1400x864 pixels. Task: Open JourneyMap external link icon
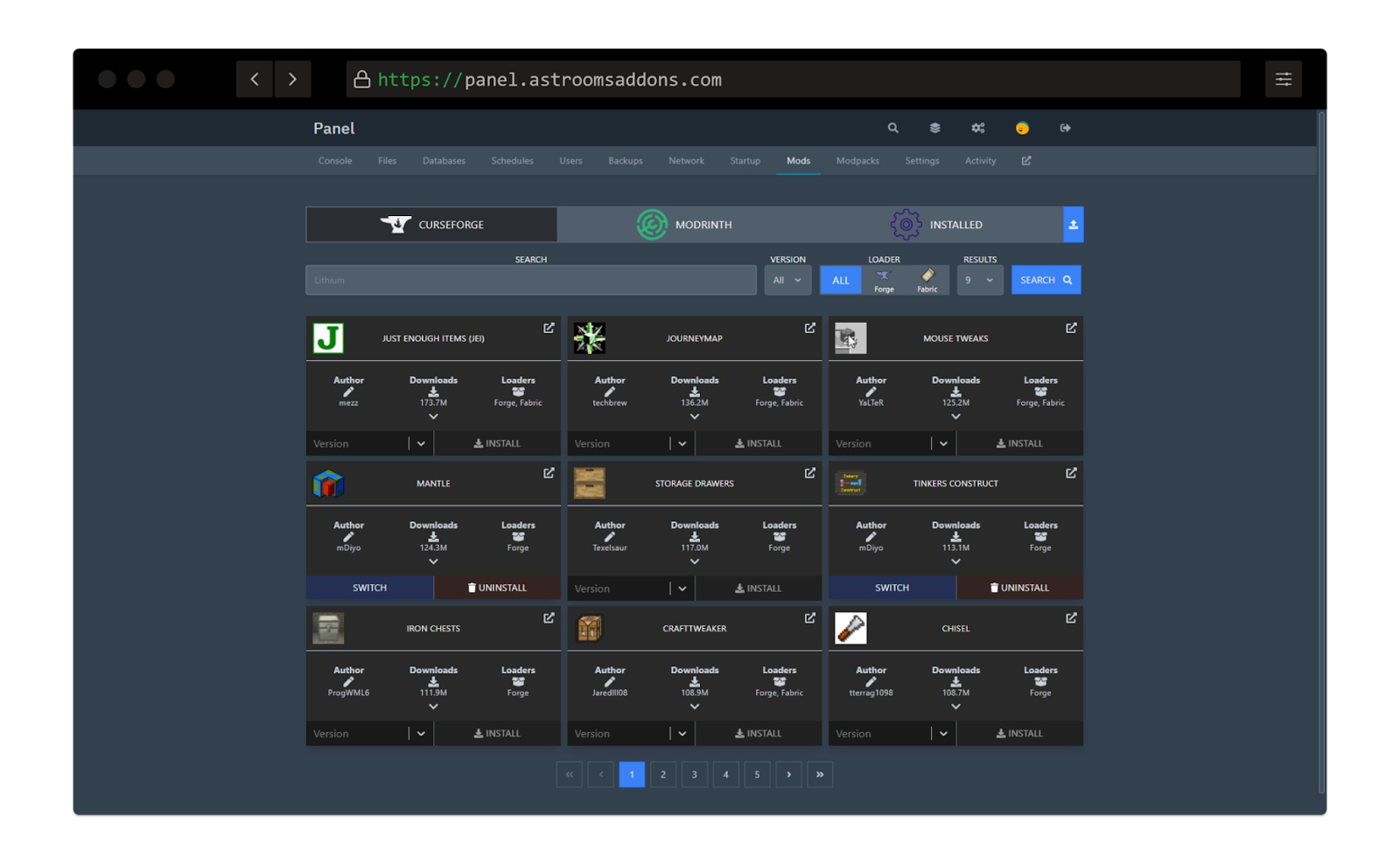pos(810,328)
